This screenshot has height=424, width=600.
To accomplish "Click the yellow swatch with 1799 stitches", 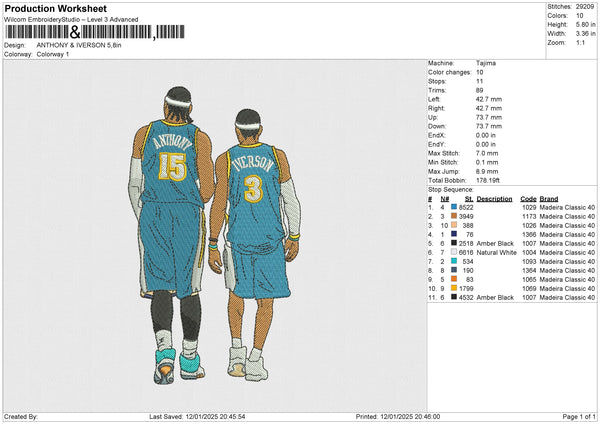I will pos(454,288).
